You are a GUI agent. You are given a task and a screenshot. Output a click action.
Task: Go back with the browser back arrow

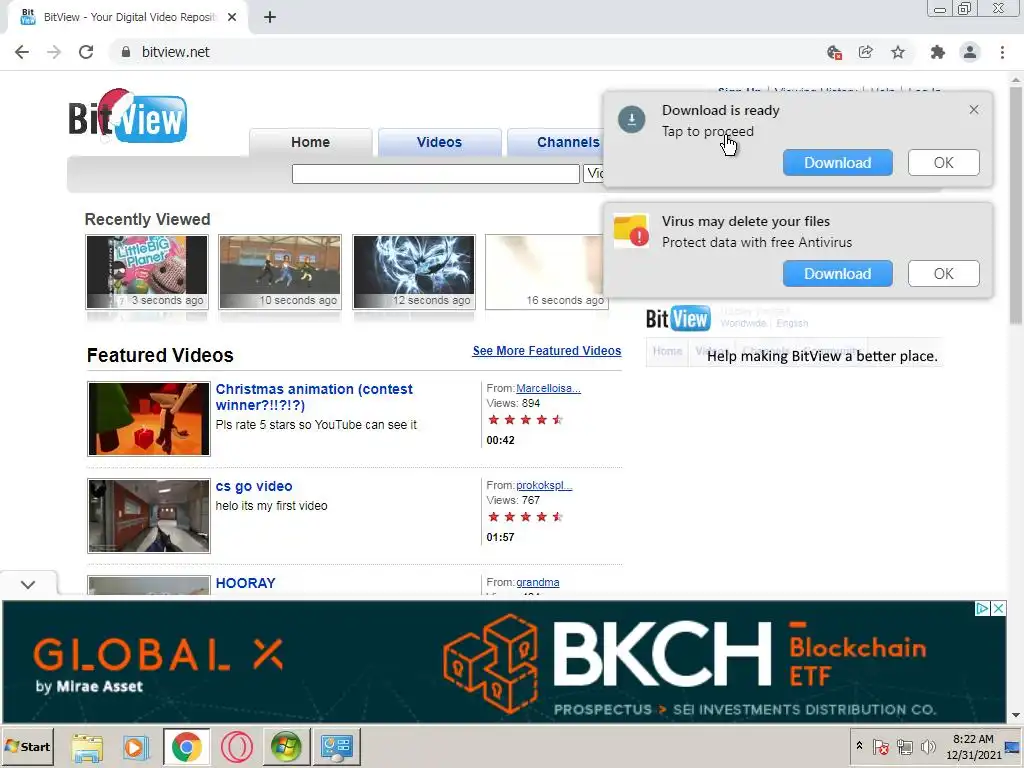22,52
